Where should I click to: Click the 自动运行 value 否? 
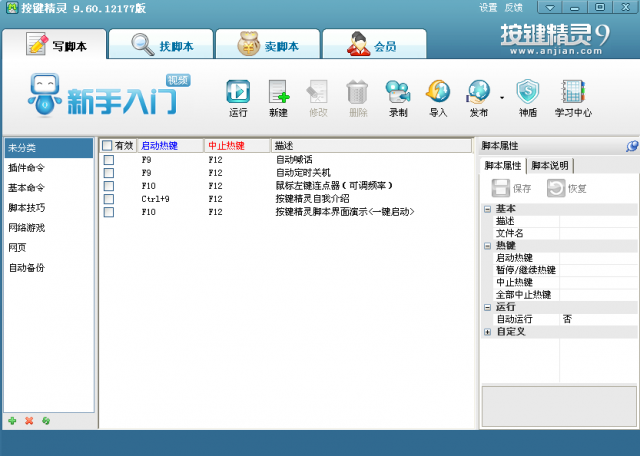[598, 319]
